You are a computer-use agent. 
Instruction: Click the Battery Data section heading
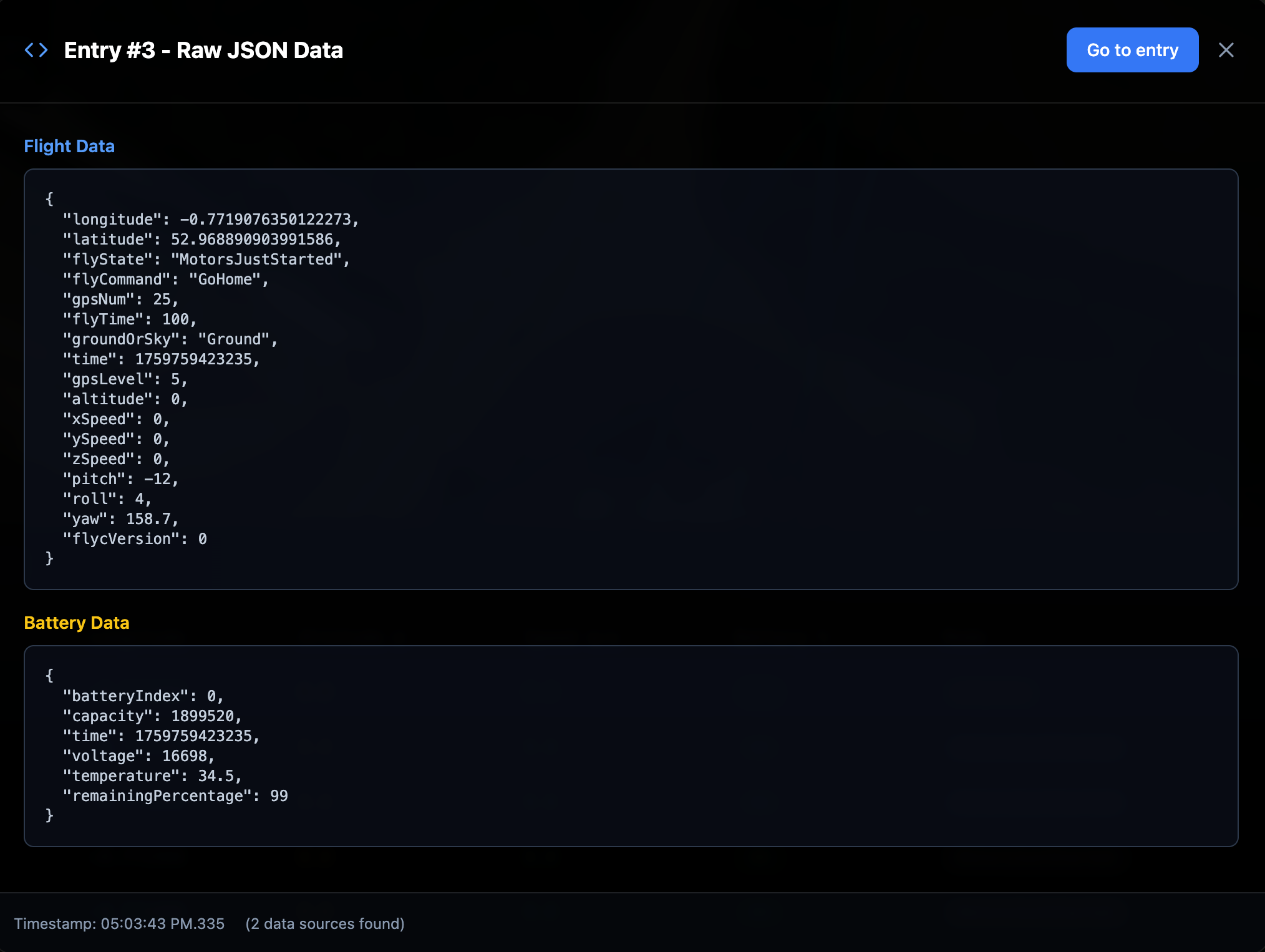point(77,623)
